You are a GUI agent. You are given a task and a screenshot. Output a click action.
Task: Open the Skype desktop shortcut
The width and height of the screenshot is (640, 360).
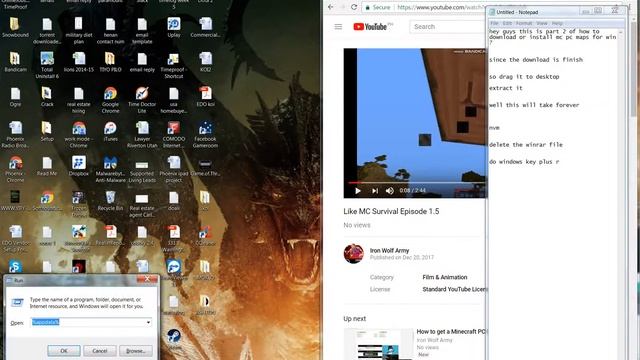[x=15, y=267]
